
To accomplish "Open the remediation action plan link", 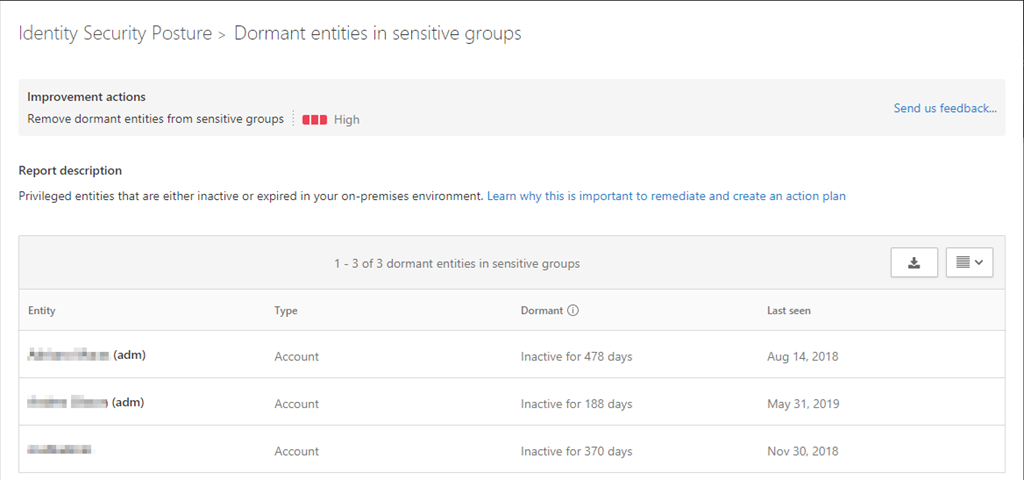I will (x=666, y=196).
